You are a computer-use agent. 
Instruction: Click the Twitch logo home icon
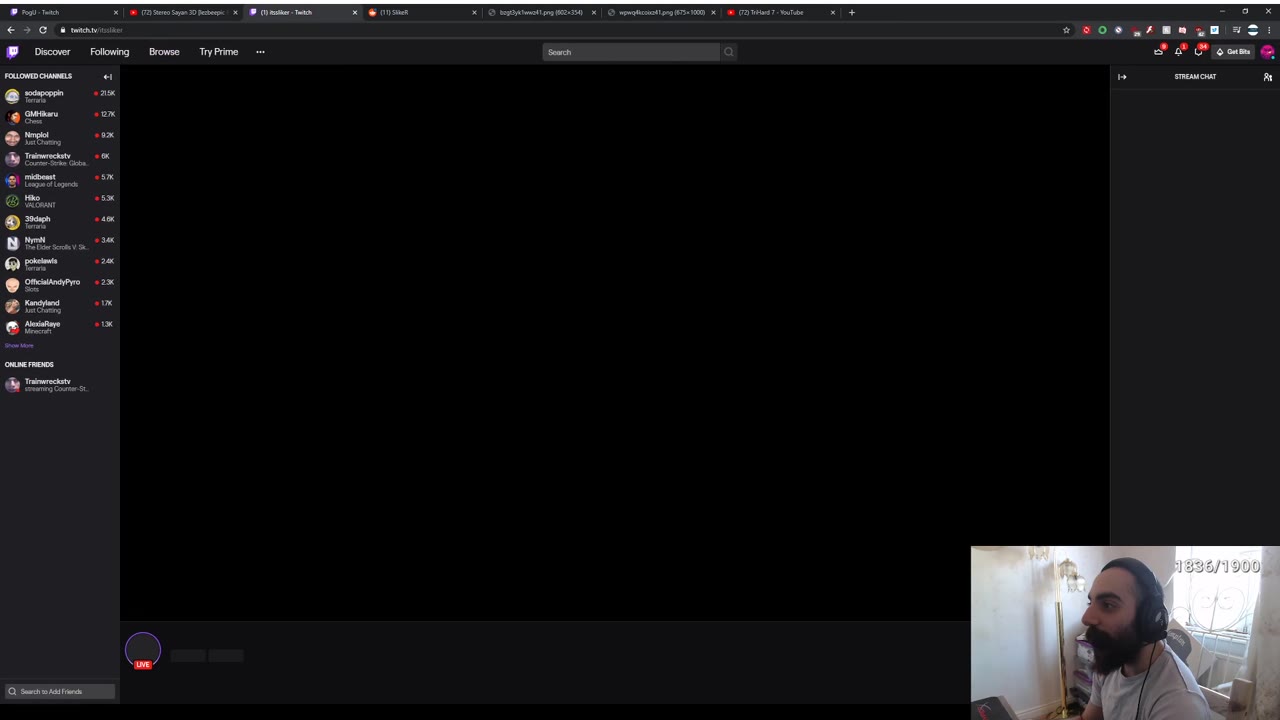click(12, 52)
